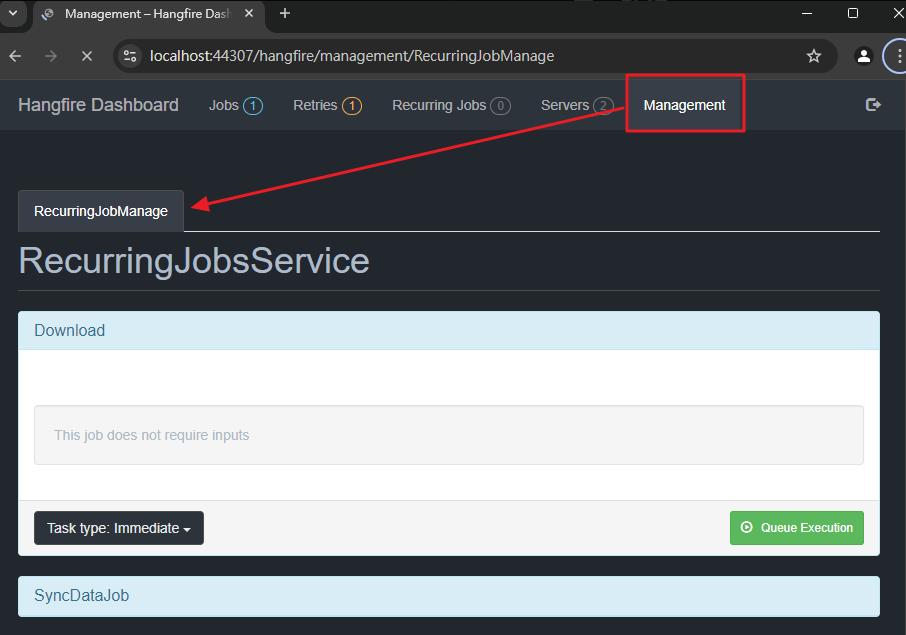This screenshot has height=635, width=906.
Task: Open the Chrome profile icon
Action: click(863, 56)
